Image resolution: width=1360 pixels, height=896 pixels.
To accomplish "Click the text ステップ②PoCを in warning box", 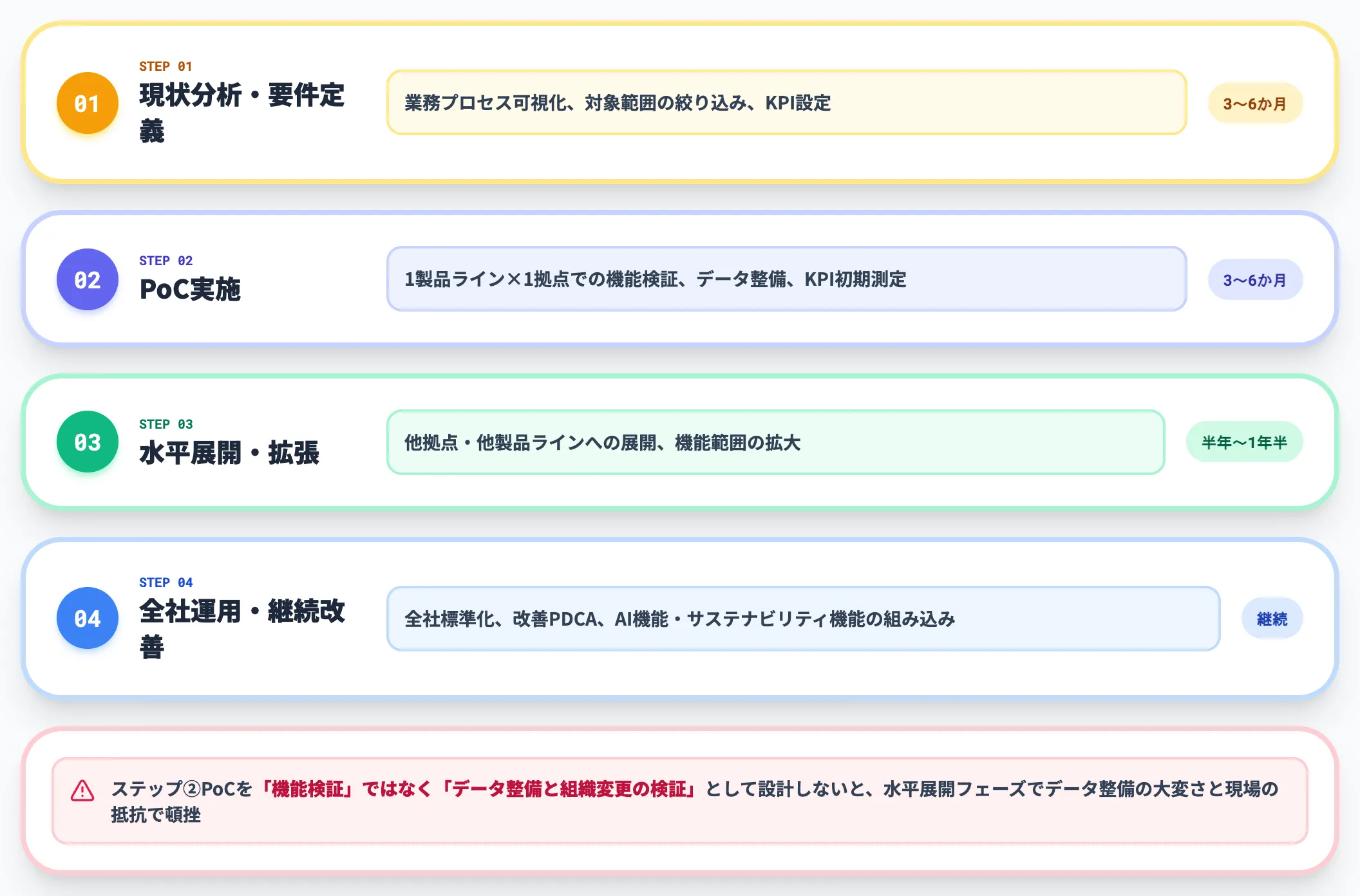I will (182, 789).
